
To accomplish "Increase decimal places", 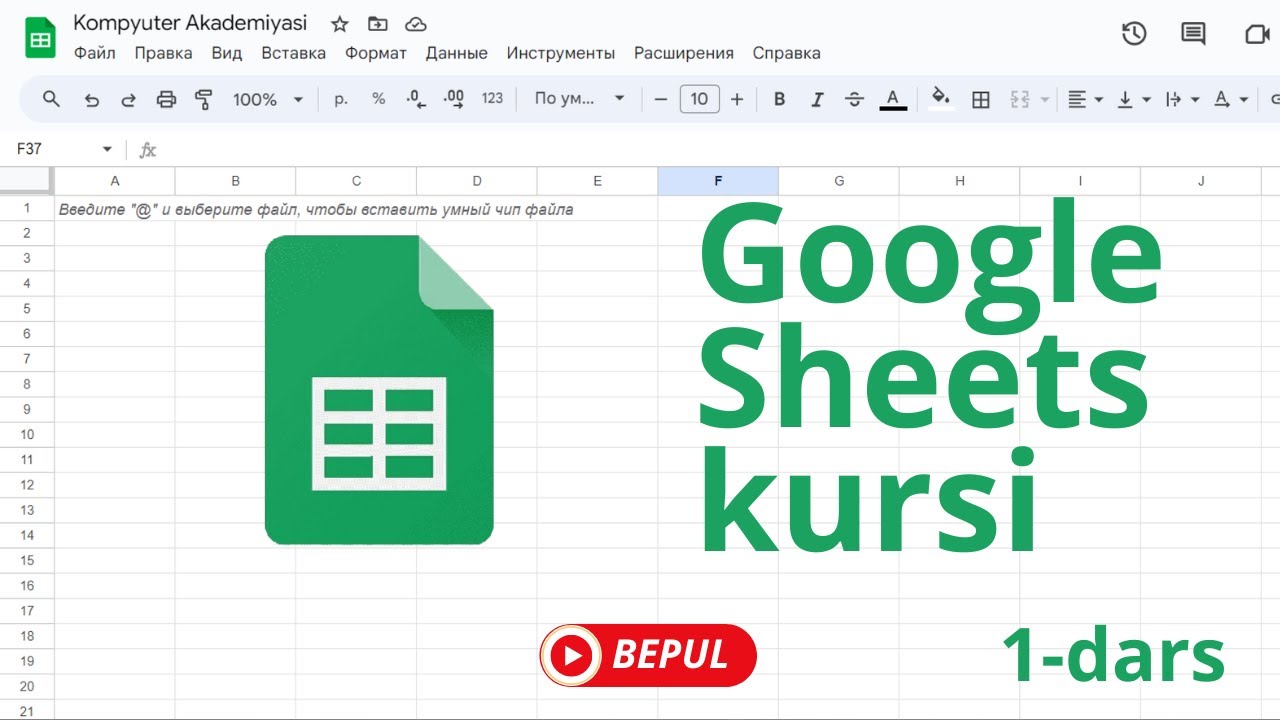I will click(454, 99).
